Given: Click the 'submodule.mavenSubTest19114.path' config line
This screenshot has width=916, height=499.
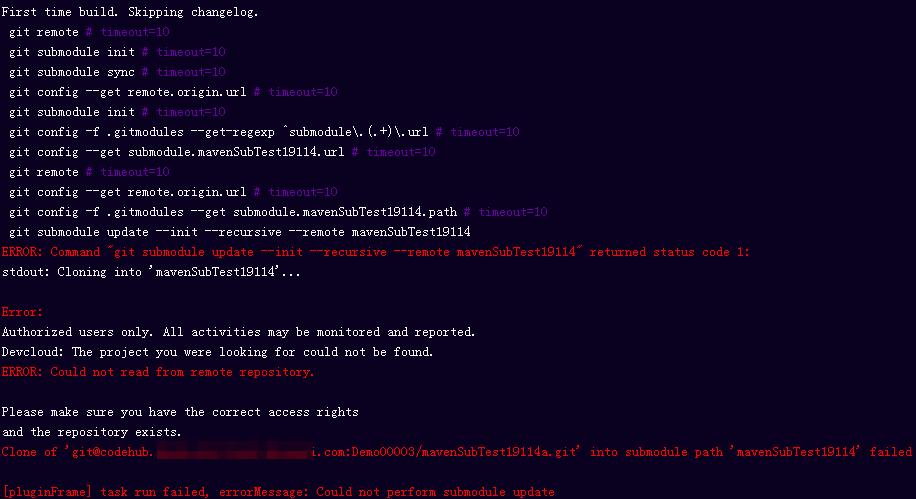Looking at the screenshot, I should [277, 212].
